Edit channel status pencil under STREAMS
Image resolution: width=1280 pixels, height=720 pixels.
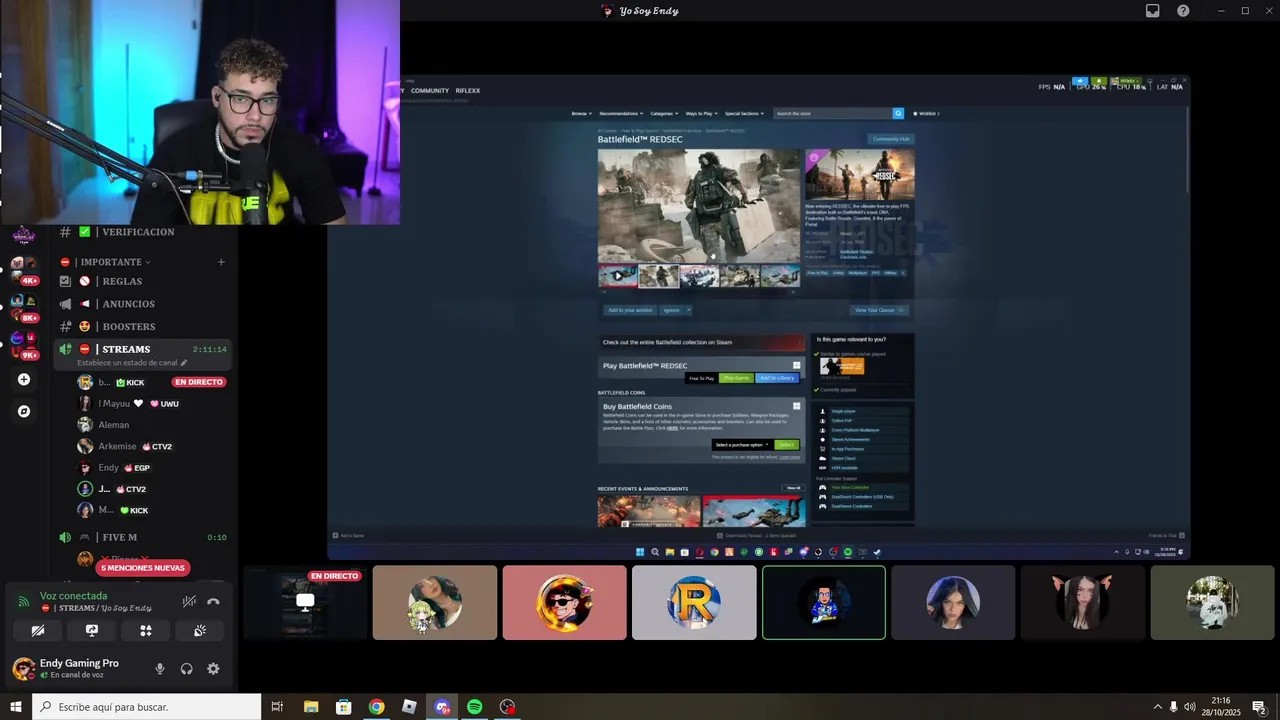pos(183,363)
